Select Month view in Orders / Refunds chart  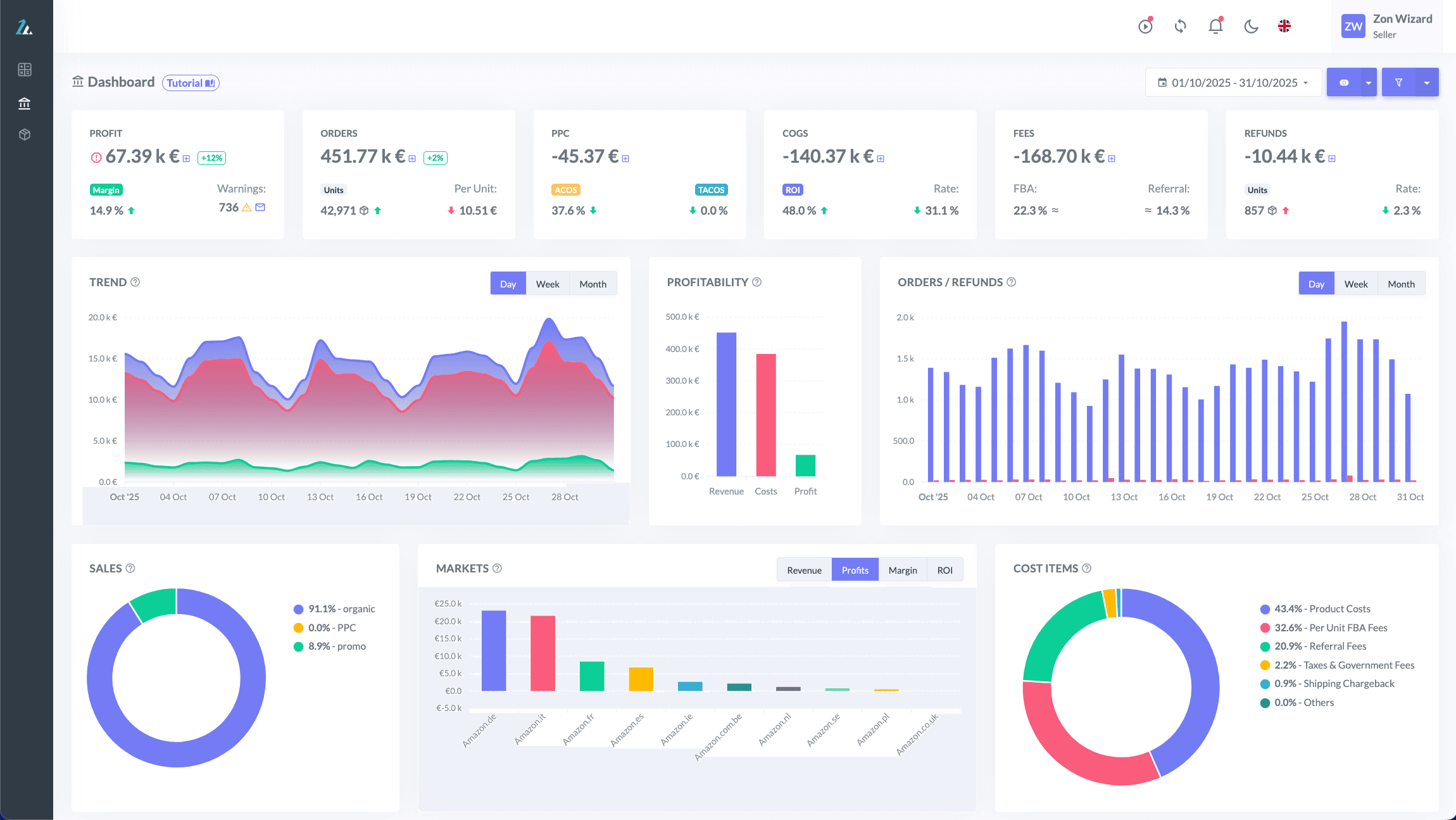1401,284
